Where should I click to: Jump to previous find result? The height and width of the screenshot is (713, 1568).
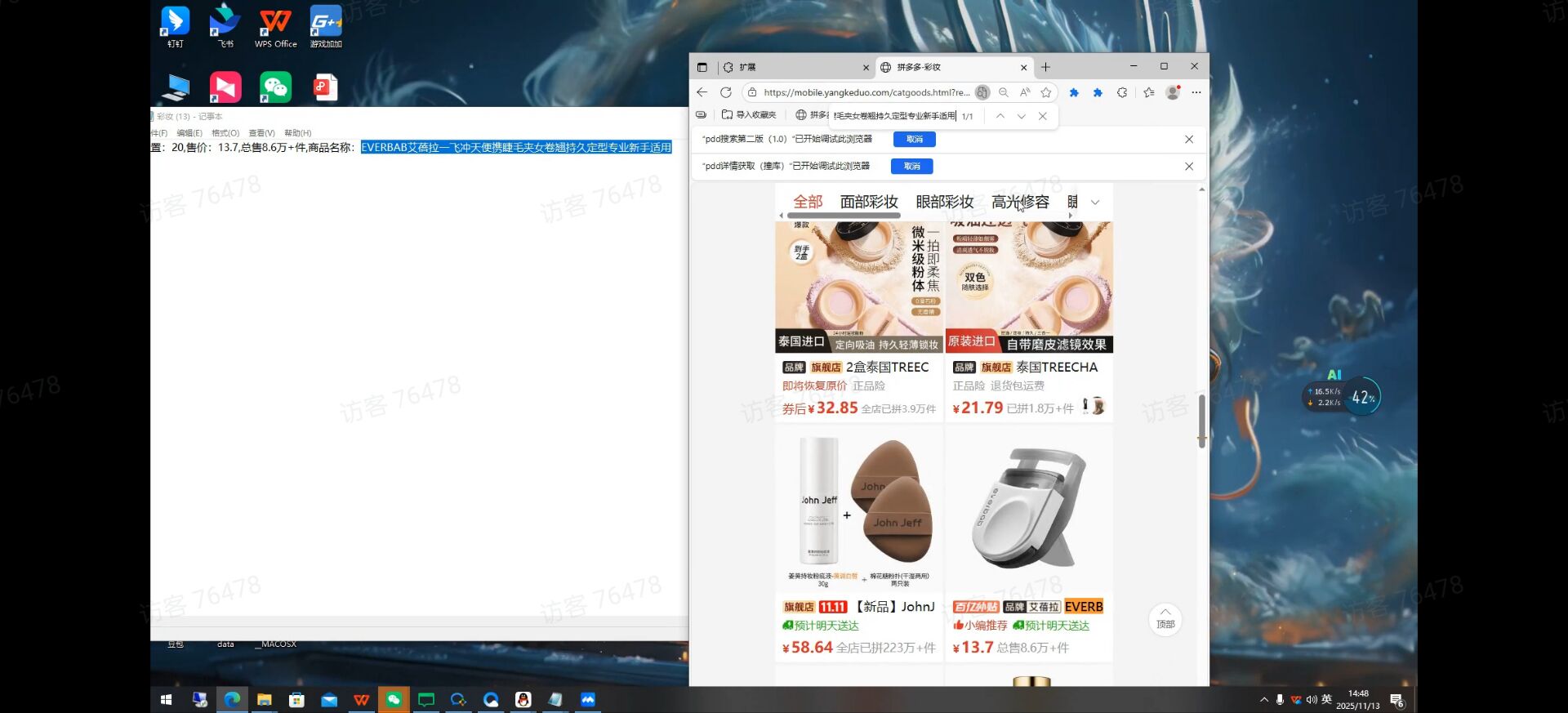1000,116
